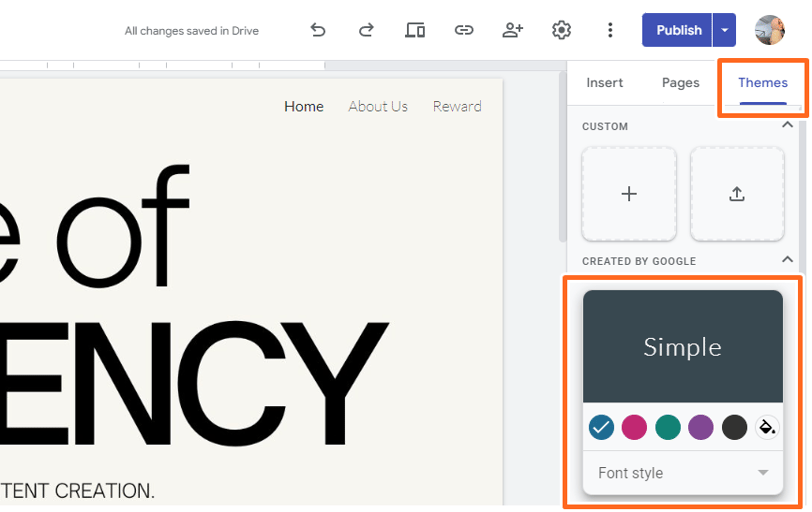Image resolution: width=812 pixels, height=512 pixels.
Task: Open the Home navigation link
Action: 304,107
